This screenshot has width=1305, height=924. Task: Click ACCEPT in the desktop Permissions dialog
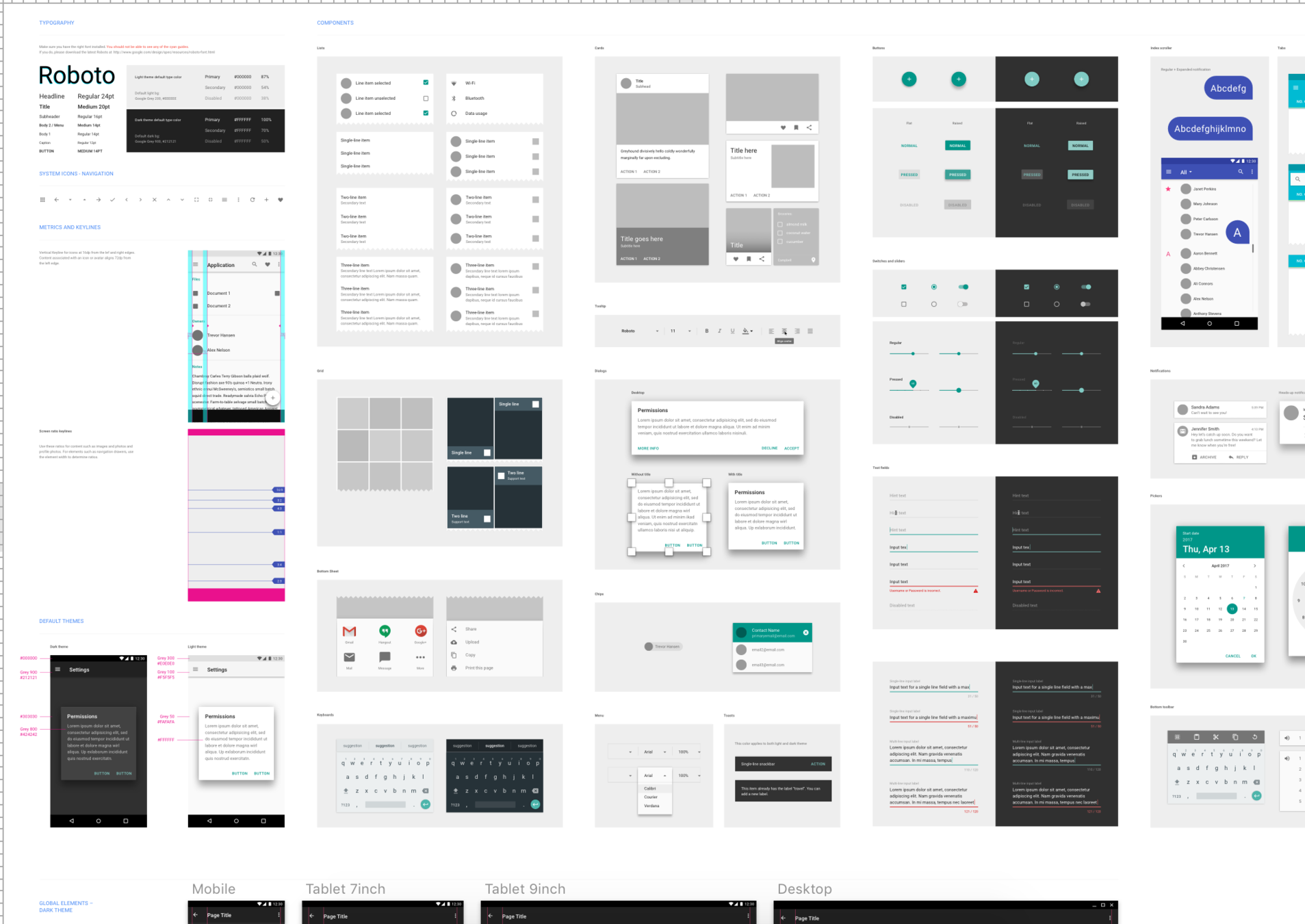coord(791,448)
